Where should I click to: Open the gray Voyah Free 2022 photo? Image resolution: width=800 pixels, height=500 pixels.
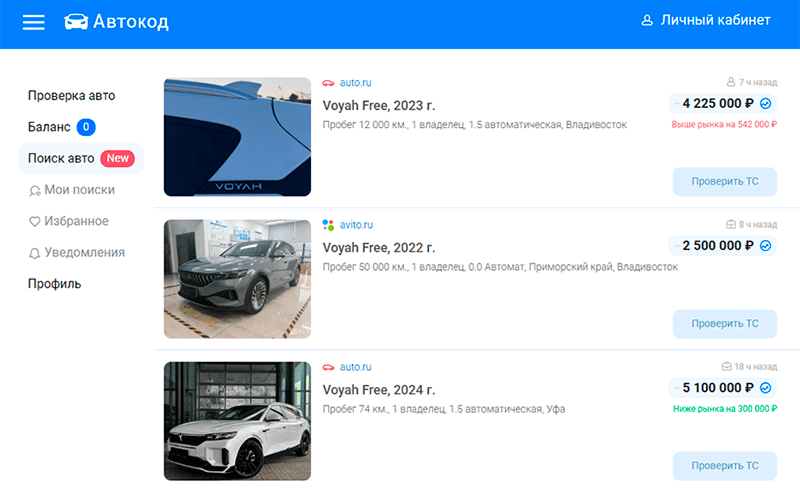pos(237,279)
